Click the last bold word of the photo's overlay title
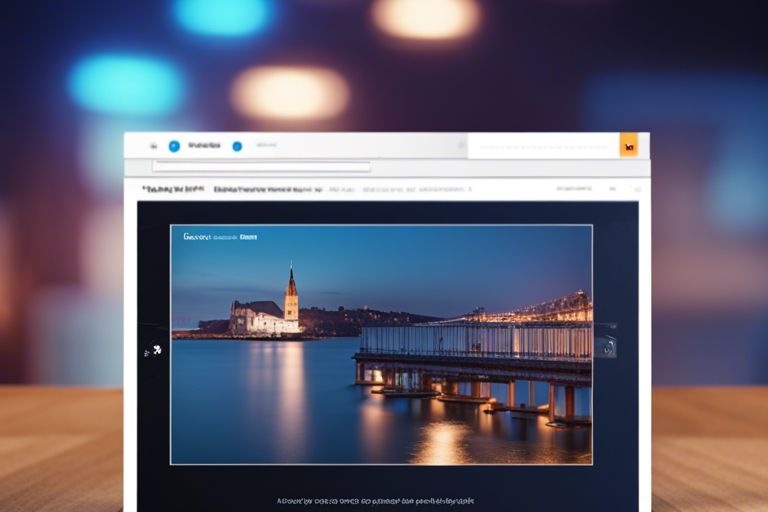Screen dimensions: 768x512 coord(248,238)
